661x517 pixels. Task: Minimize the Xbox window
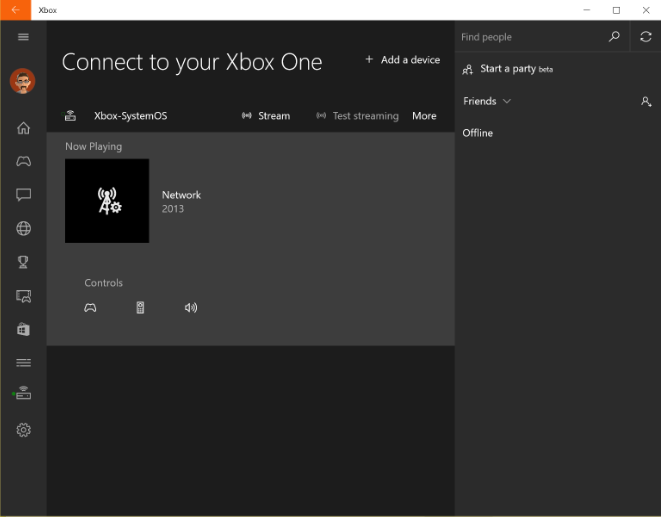click(586, 10)
